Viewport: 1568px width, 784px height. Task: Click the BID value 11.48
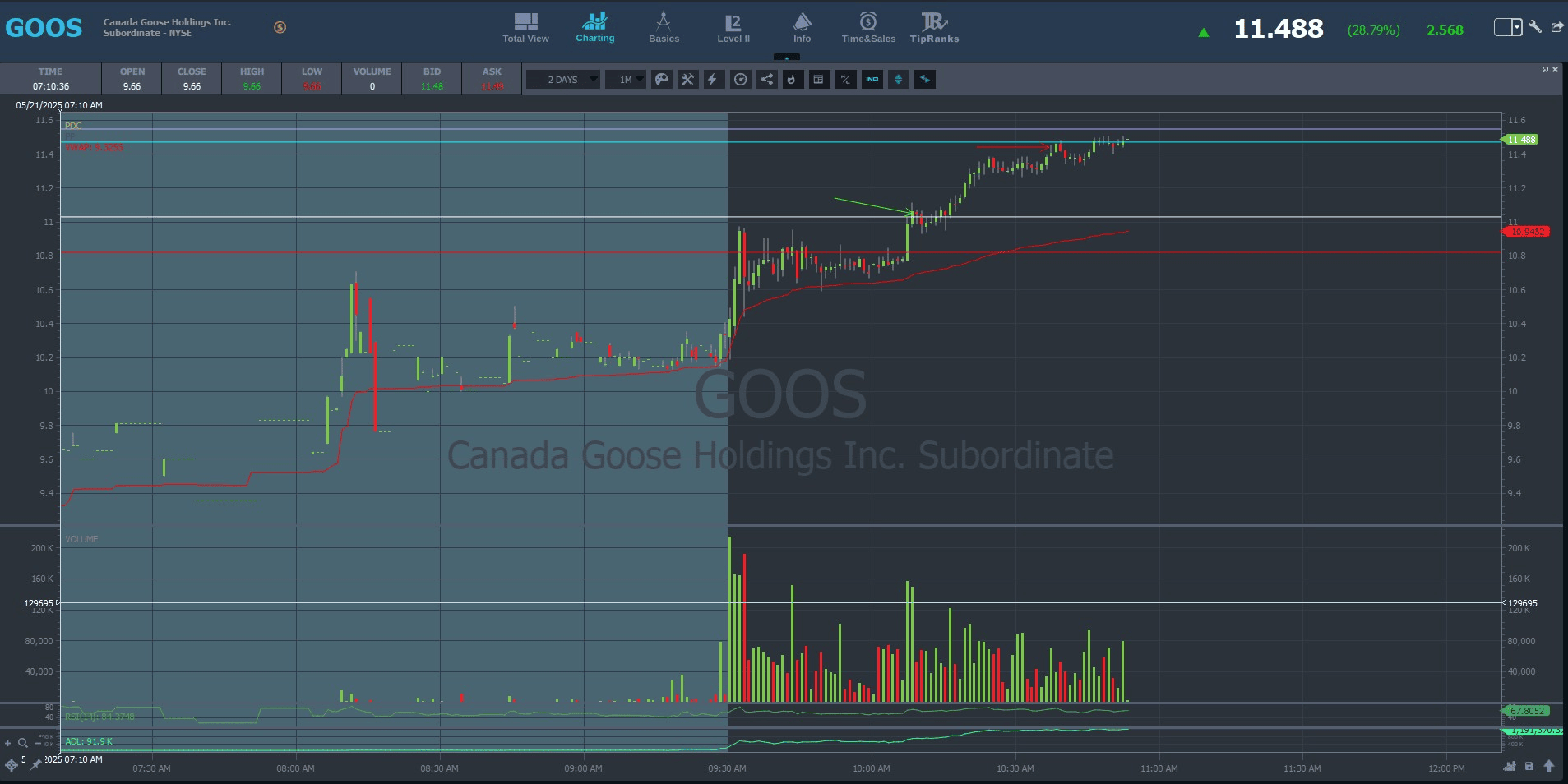point(432,86)
